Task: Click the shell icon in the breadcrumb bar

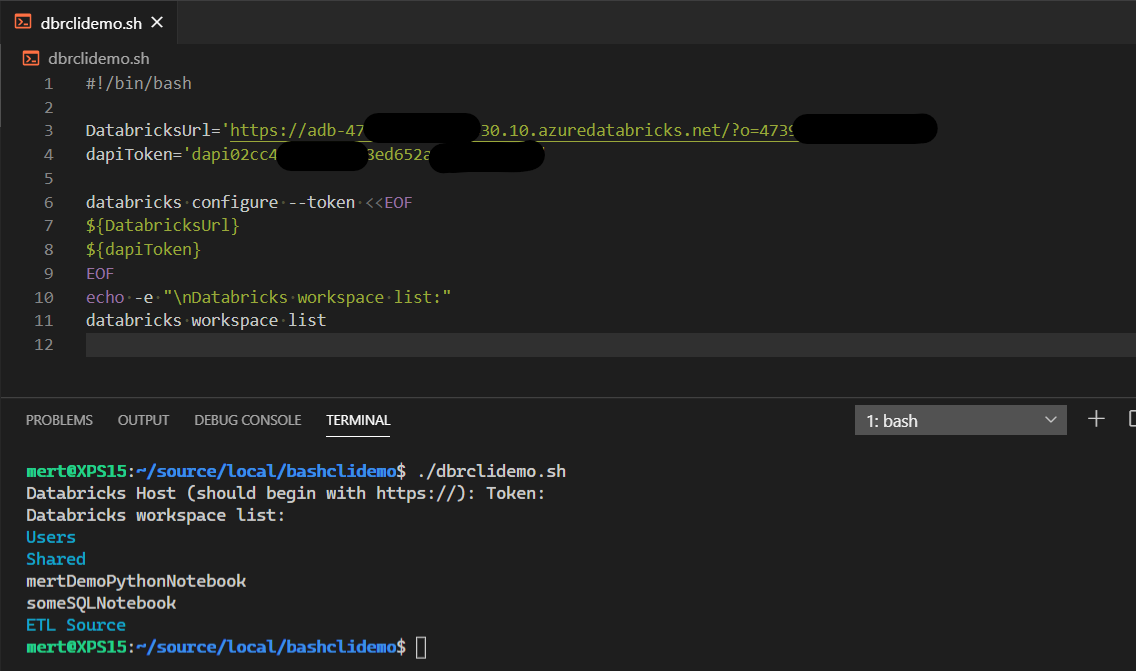Action: [x=31, y=58]
